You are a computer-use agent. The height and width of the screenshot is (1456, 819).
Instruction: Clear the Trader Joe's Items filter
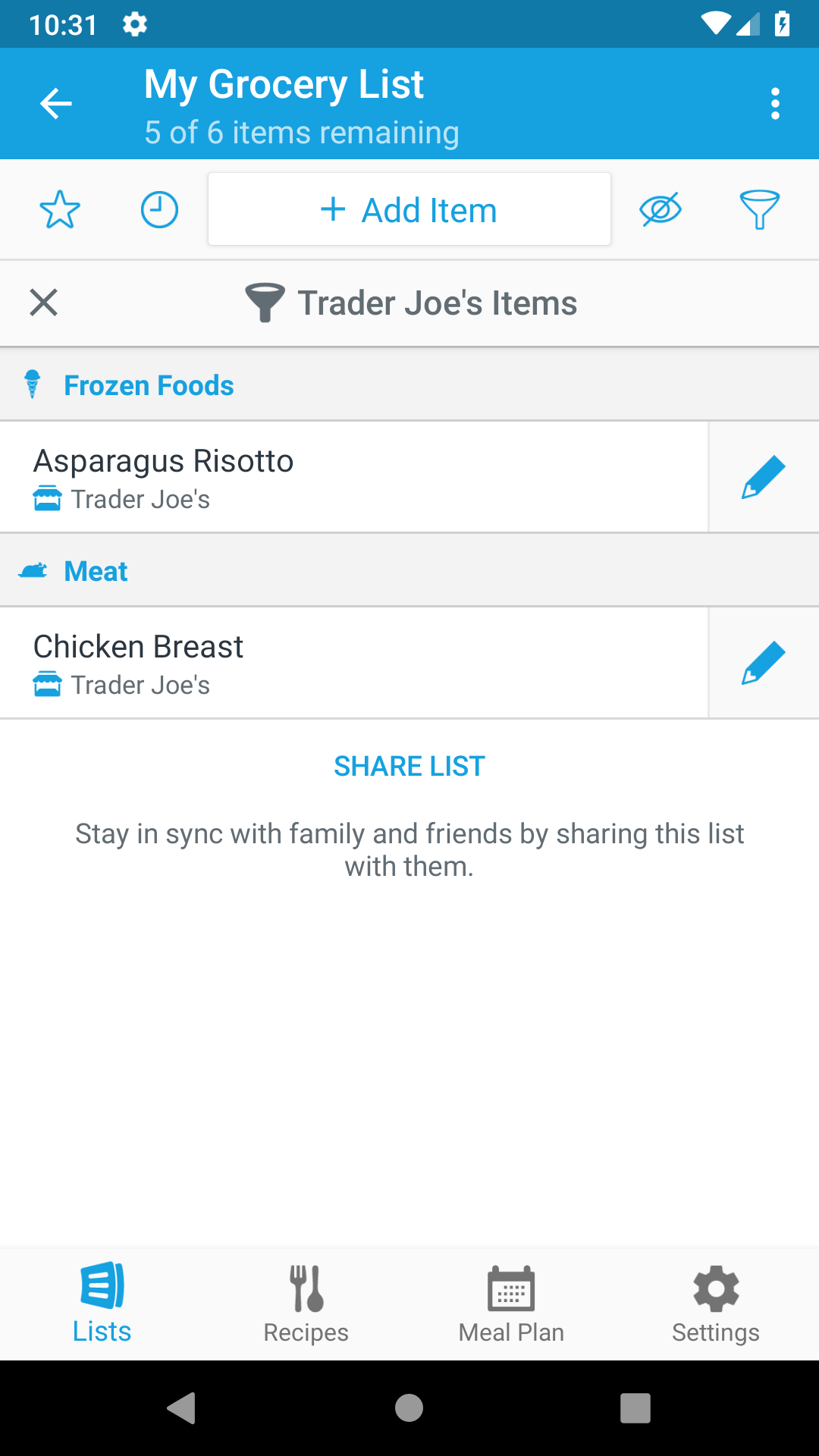pos(44,303)
